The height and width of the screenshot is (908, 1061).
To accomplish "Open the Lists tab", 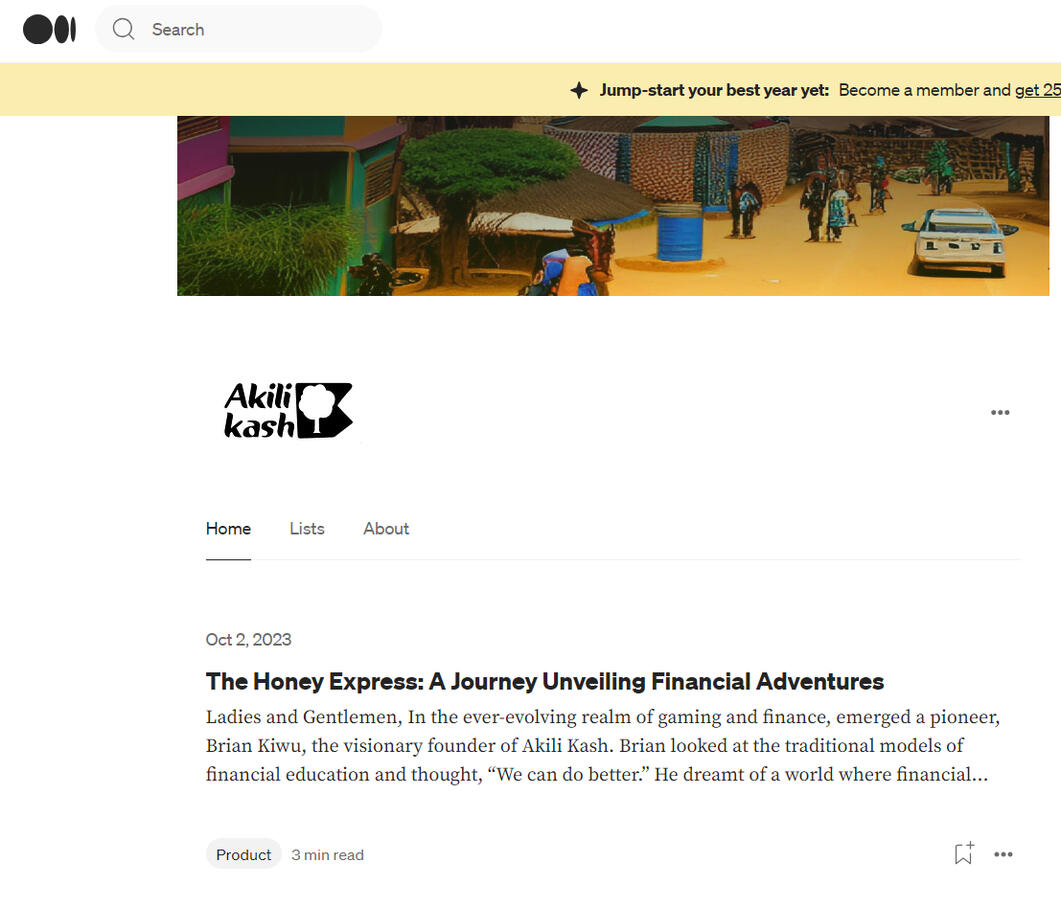I will [x=307, y=528].
